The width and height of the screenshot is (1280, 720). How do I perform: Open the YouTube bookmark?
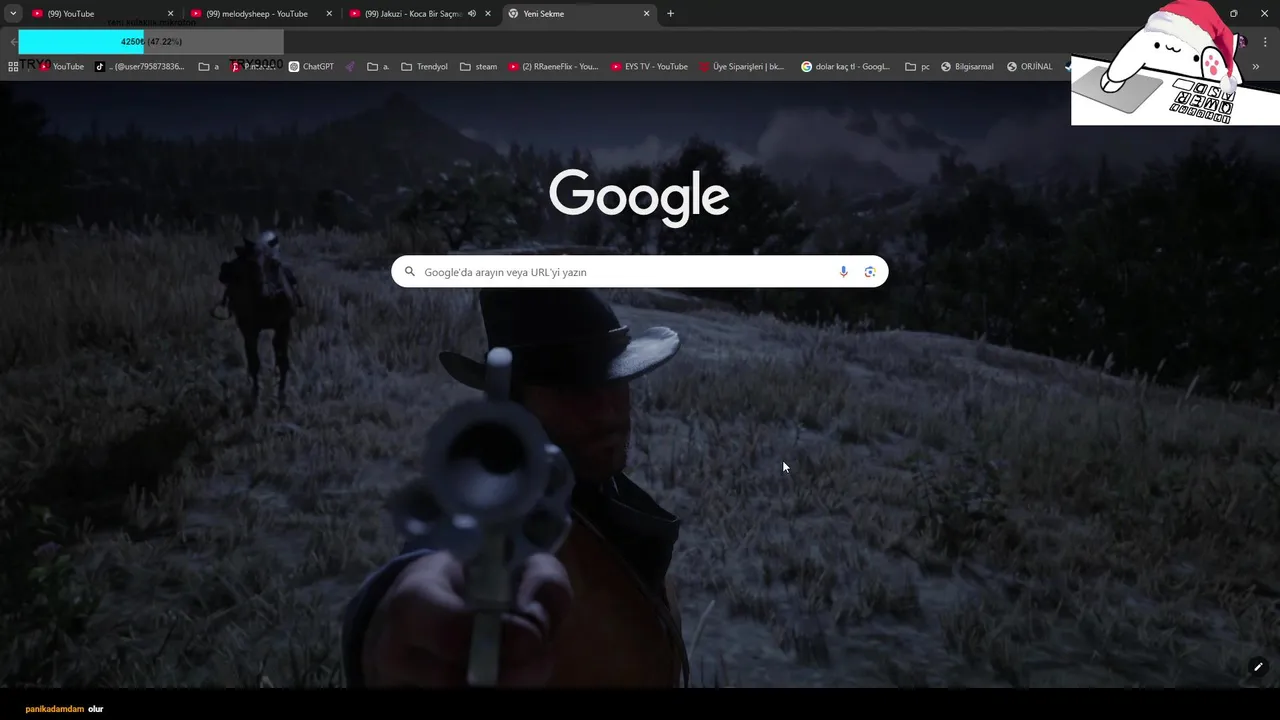62,67
